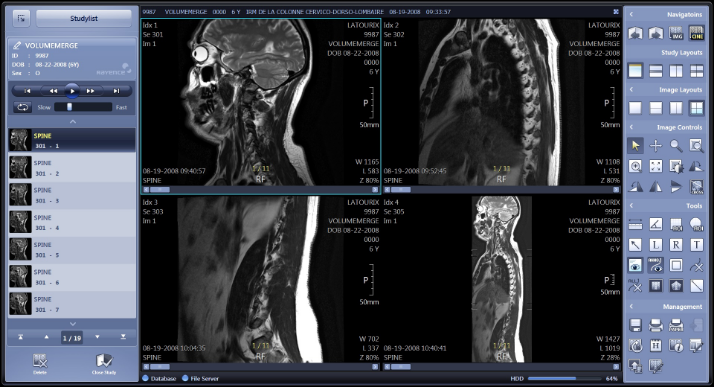The width and height of the screenshot is (714, 387).
Task: Select the magnifier zoom tool
Action: [x=676, y=146]
